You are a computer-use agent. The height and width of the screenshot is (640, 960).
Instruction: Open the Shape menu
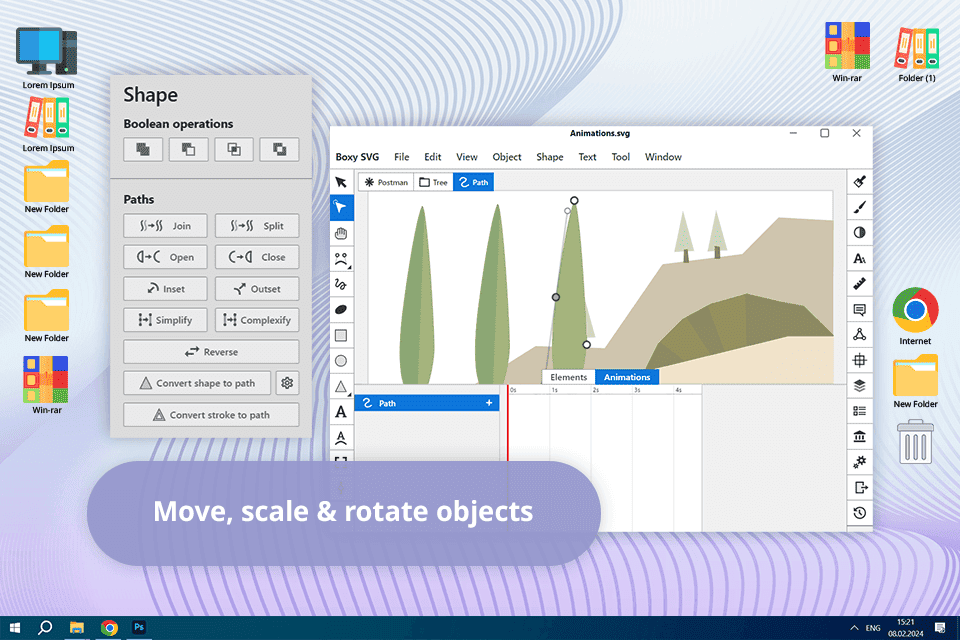(550, 157)
